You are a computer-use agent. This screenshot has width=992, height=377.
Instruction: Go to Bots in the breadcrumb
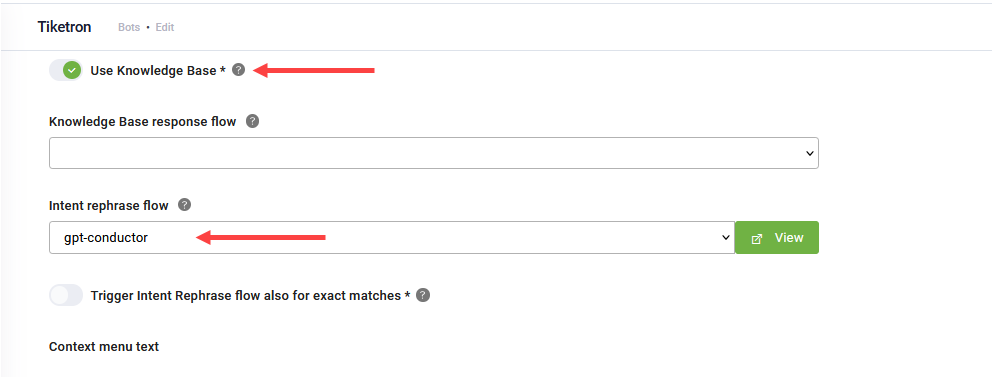pos(129,28)
